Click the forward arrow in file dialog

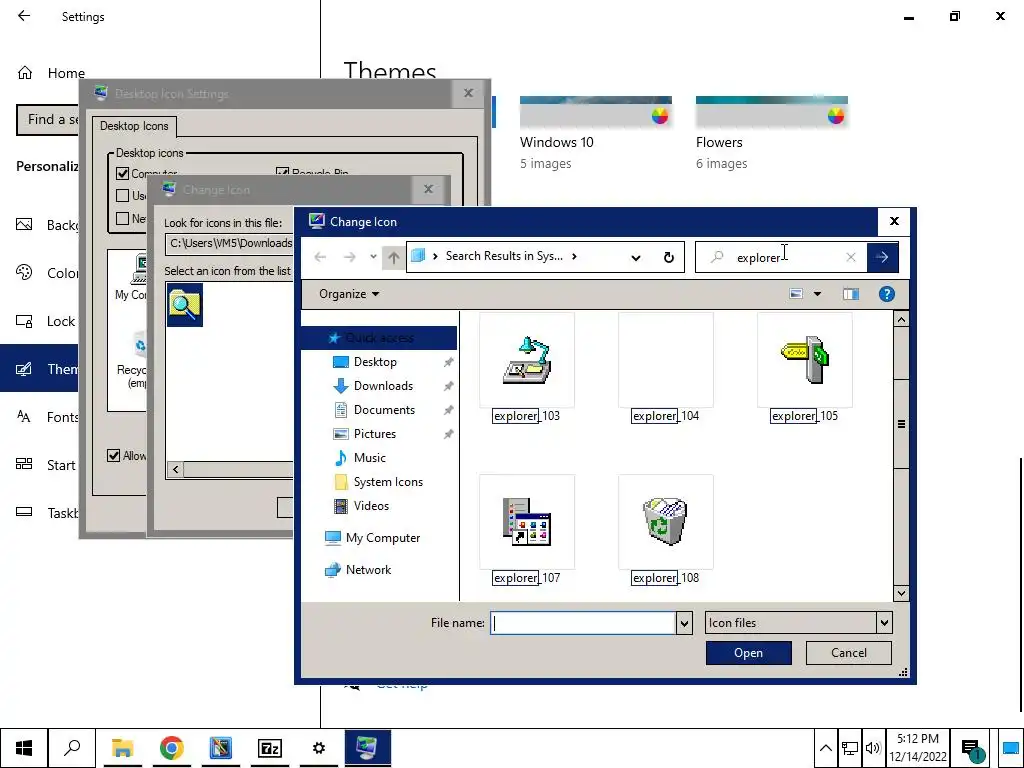pyautogui.click(x=349, y=257)
